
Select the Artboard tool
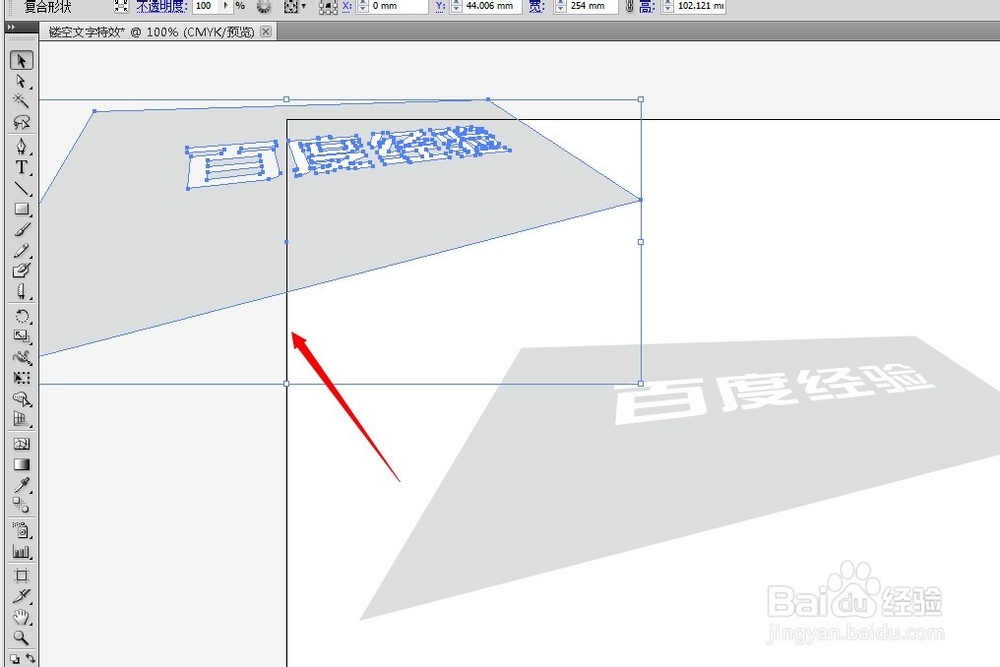click(22, 576)
